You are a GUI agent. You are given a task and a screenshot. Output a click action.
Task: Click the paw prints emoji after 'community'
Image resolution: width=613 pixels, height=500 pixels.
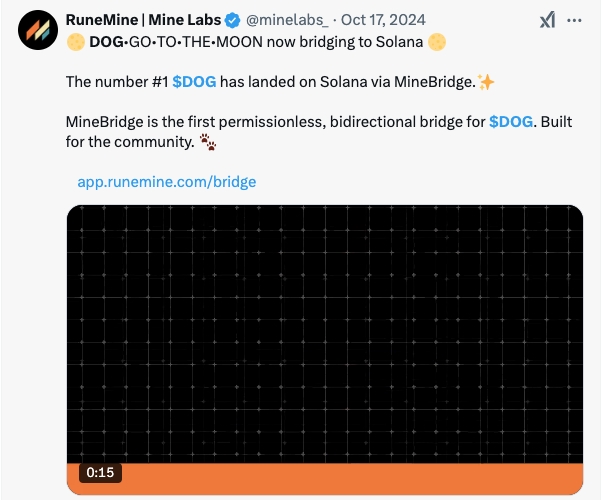(207, 142)
